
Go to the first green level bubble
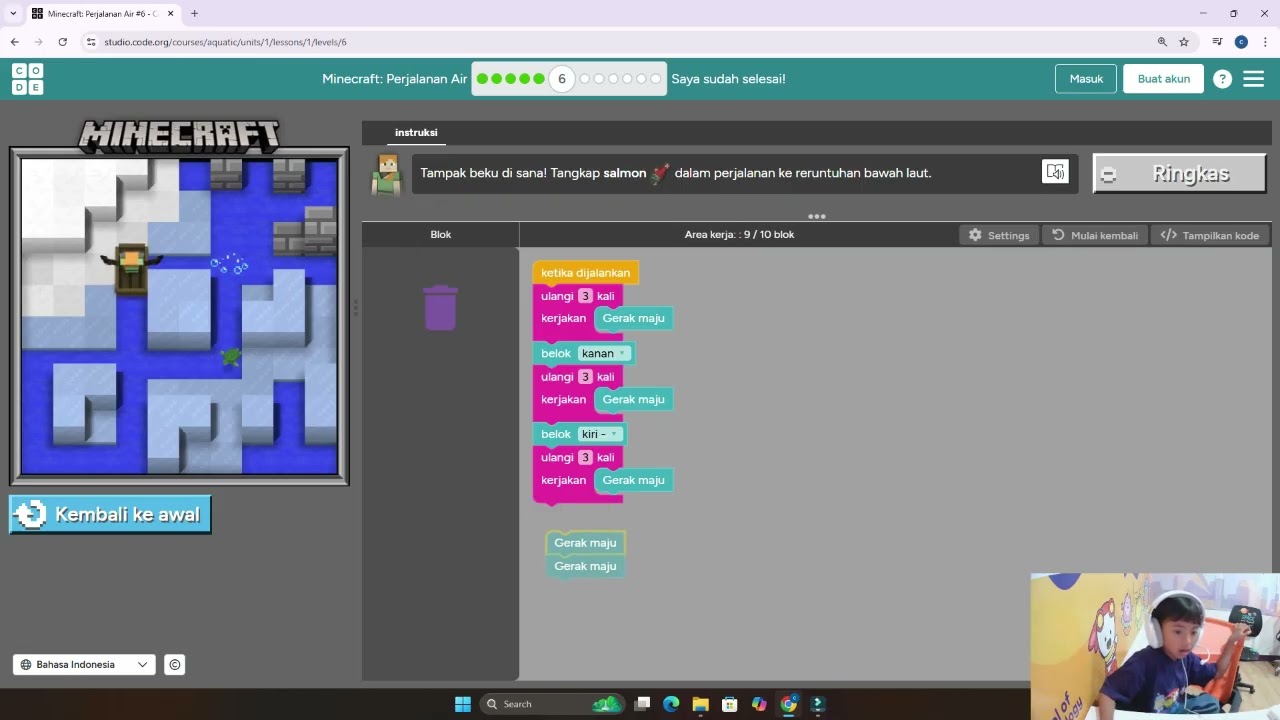click(x=483, y=79)
